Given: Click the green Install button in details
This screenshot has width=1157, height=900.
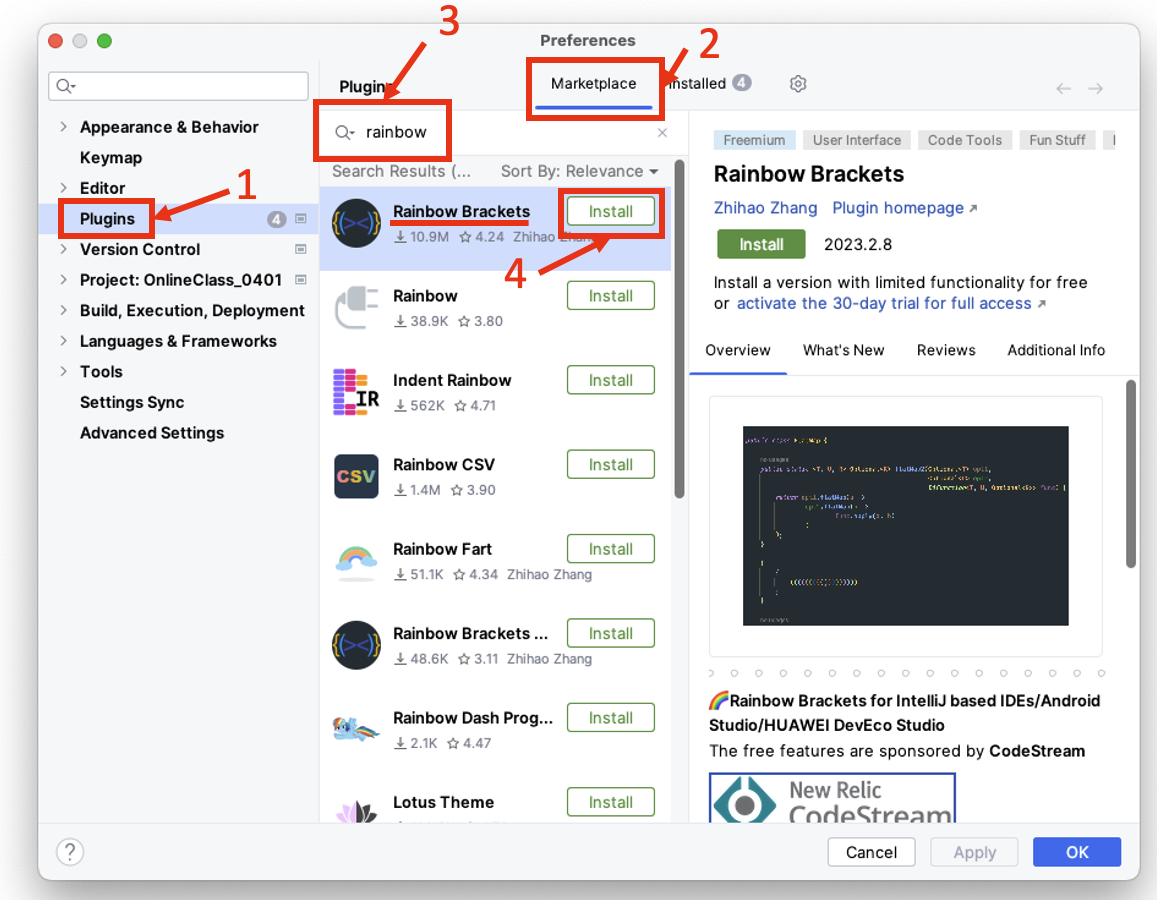Looking at the screenshot, I should pyautogui.click(x=761, y=244).
